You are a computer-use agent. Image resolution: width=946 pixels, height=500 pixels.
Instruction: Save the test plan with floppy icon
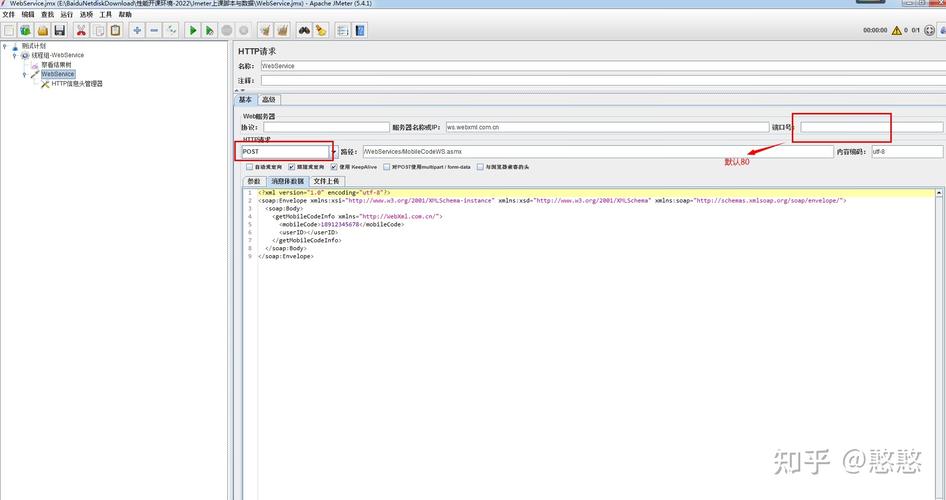click(x=60, y=30)
